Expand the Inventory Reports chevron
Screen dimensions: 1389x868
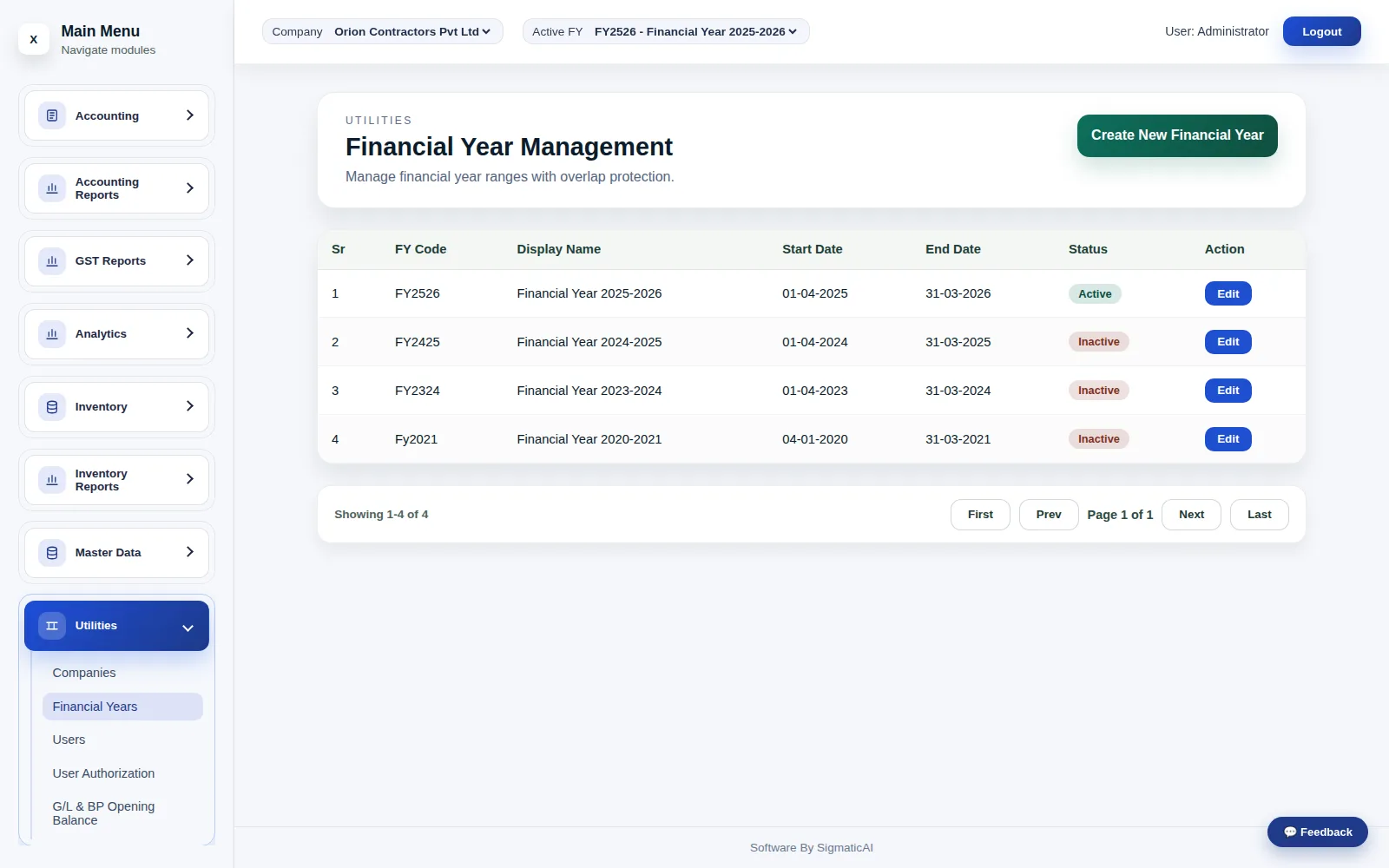tap(189, 479)
